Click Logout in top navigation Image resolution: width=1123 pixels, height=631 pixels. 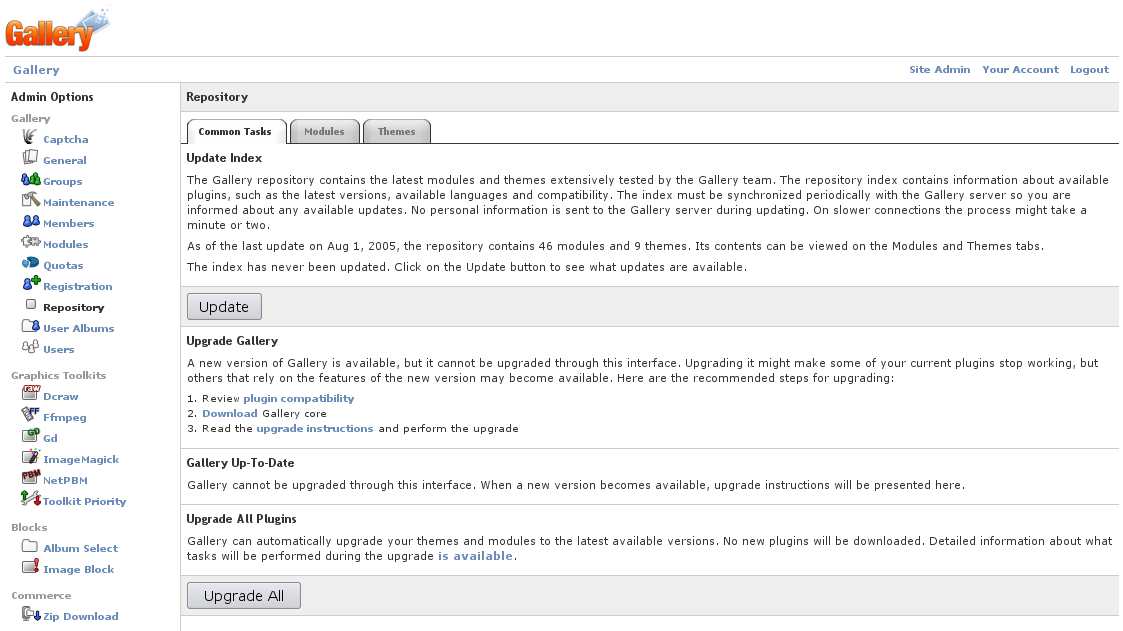(x=1089, y=69)
